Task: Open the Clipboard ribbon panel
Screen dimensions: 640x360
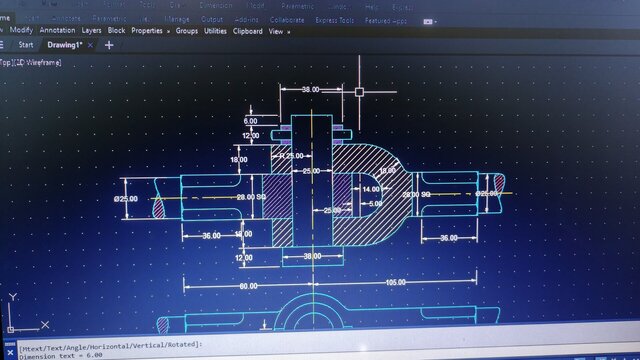Action: 248,31
